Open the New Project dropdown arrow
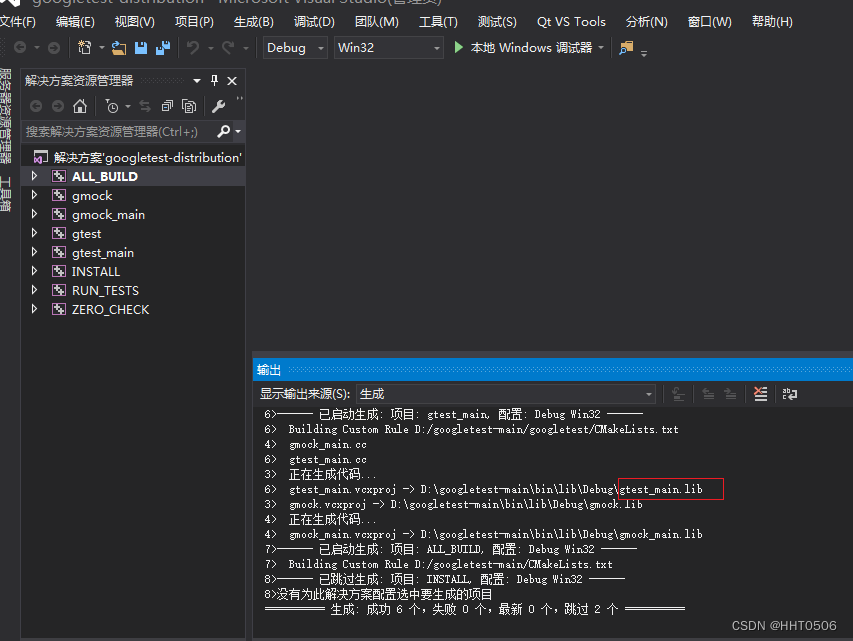The image size is (853, 641). click(102, 48)
